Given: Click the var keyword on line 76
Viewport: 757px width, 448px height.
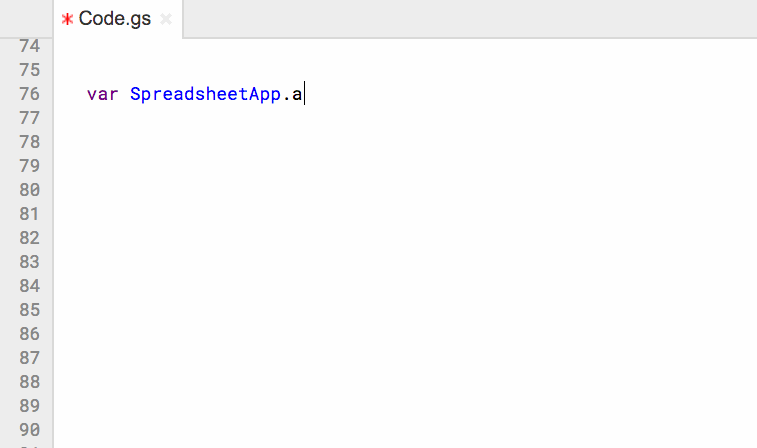Looking at the screenshot, I should pos(102,94).
